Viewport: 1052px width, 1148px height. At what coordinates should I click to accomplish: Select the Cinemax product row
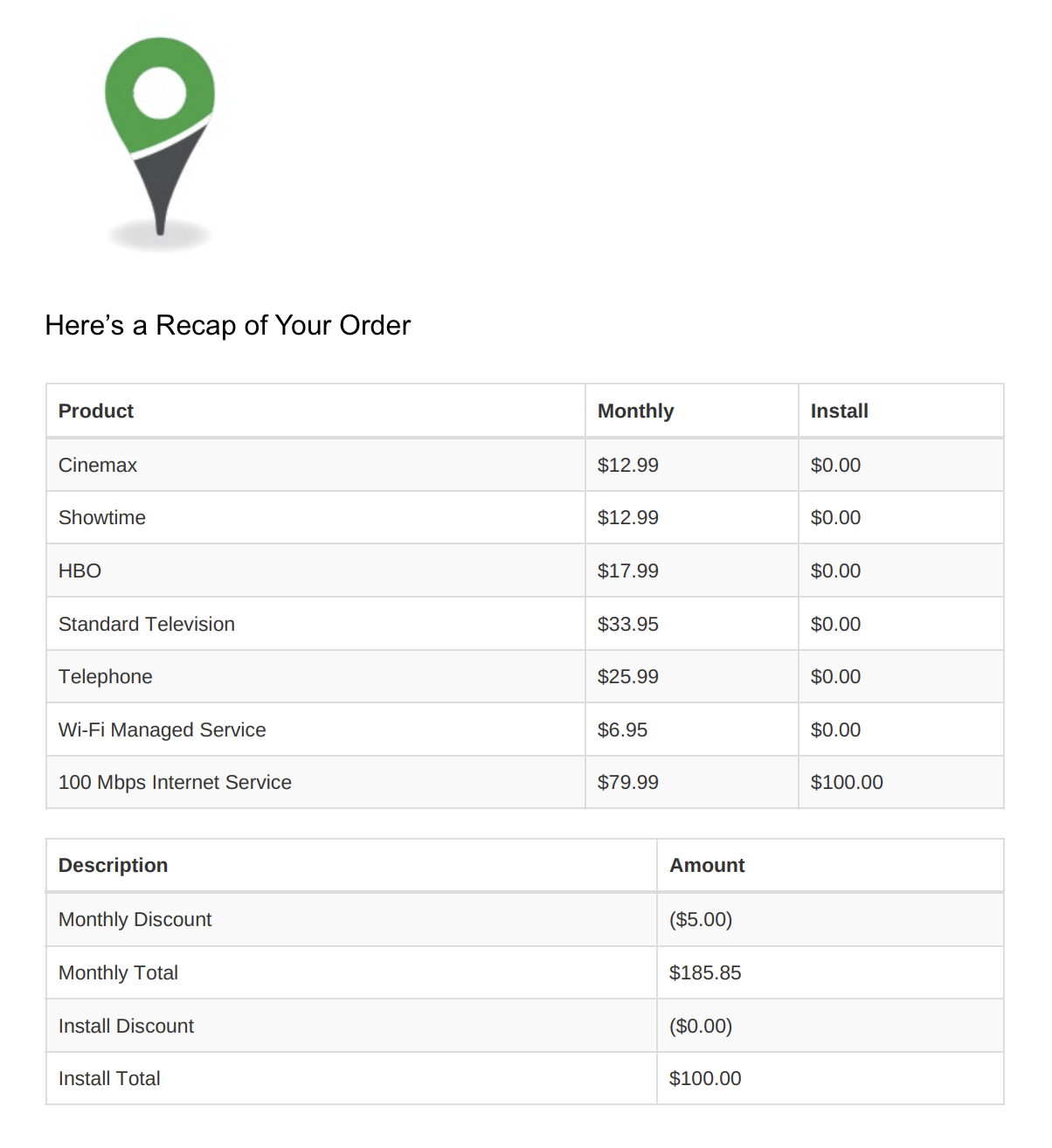[x=98, y=465]
